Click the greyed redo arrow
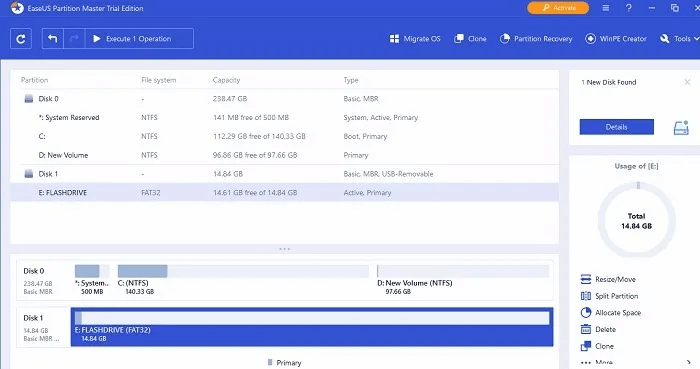This screenshot has width=700, height=369. (x=74, y=39)
